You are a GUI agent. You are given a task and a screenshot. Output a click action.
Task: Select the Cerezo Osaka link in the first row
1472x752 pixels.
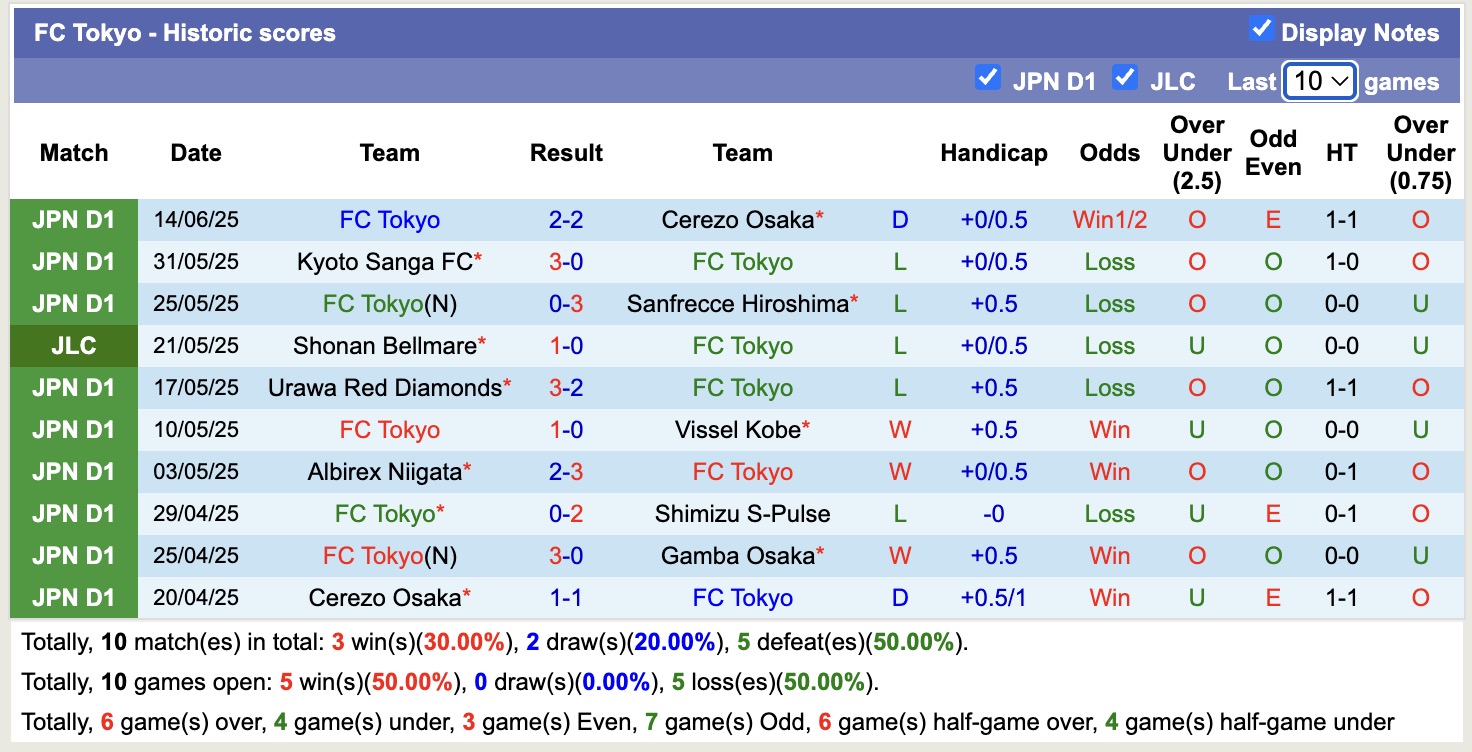pyautogui.click(x=735, y=219)
